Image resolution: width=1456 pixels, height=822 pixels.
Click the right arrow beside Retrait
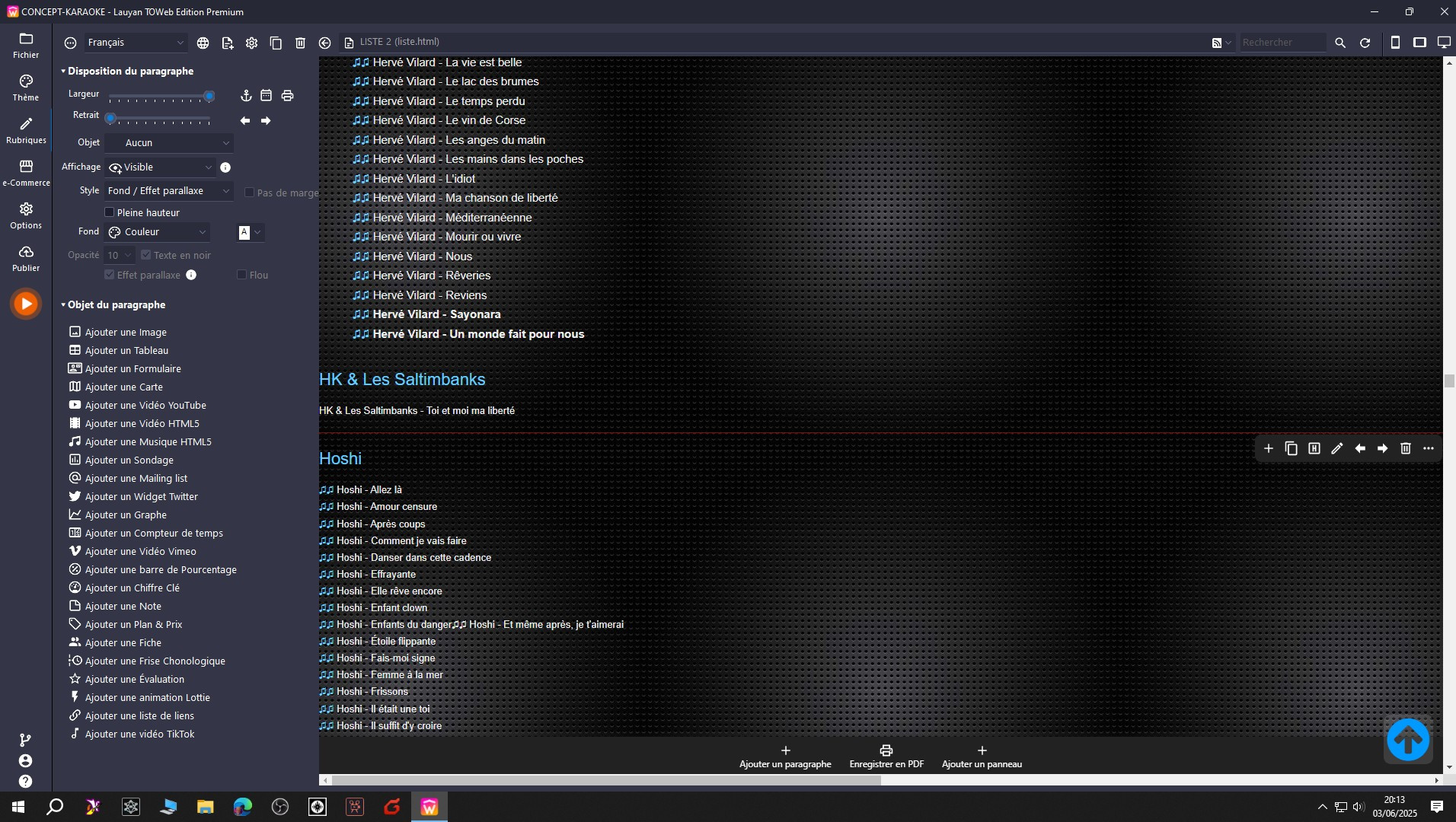coord(266,120)
